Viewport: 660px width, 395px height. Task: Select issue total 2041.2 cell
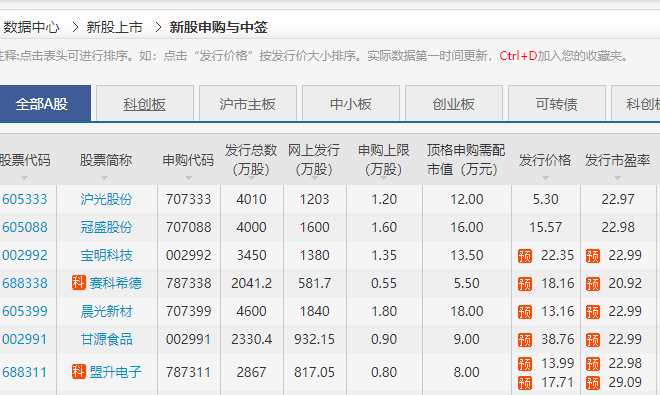pos(251,283)
